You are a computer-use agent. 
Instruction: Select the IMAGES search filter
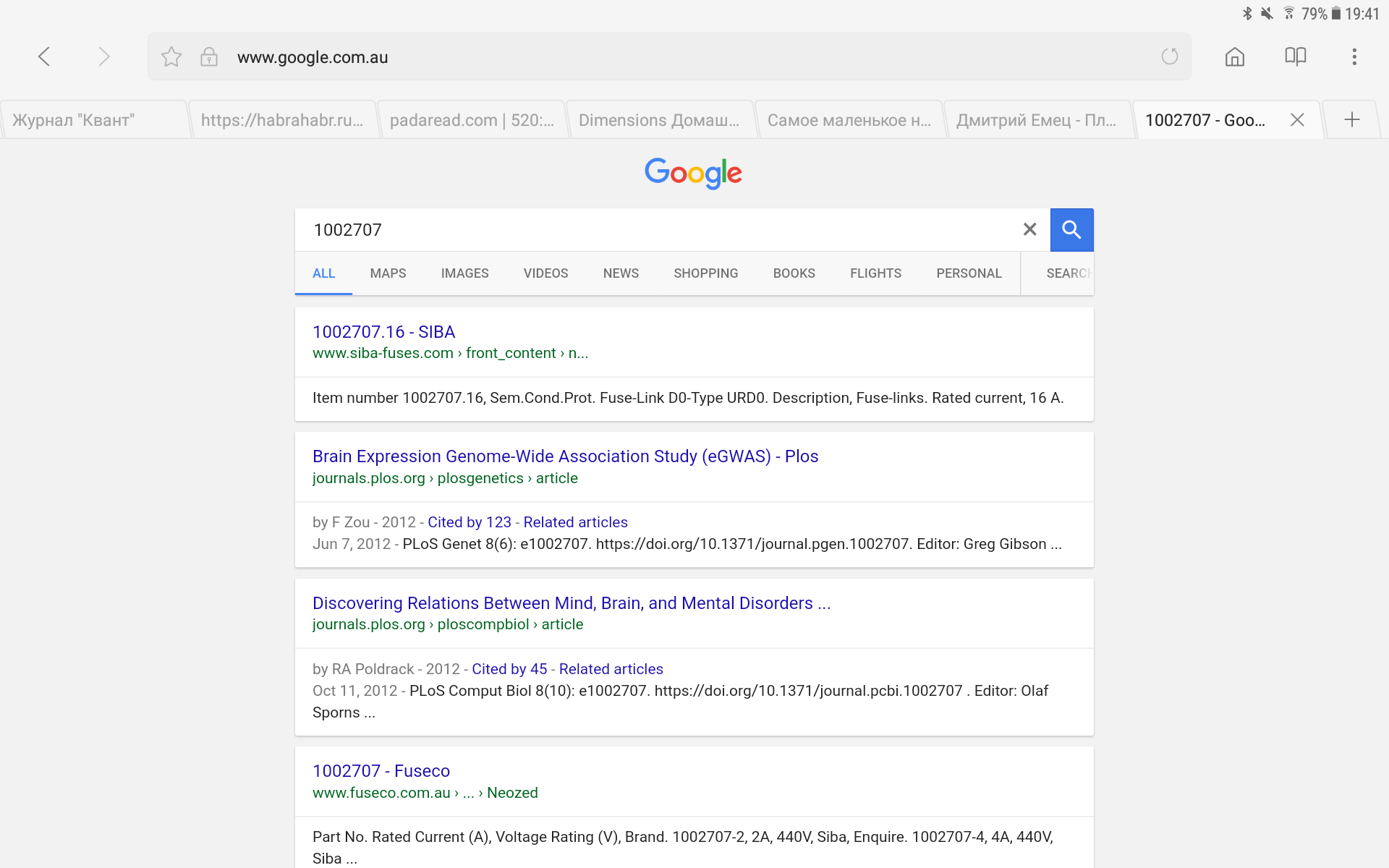point(464,273)
